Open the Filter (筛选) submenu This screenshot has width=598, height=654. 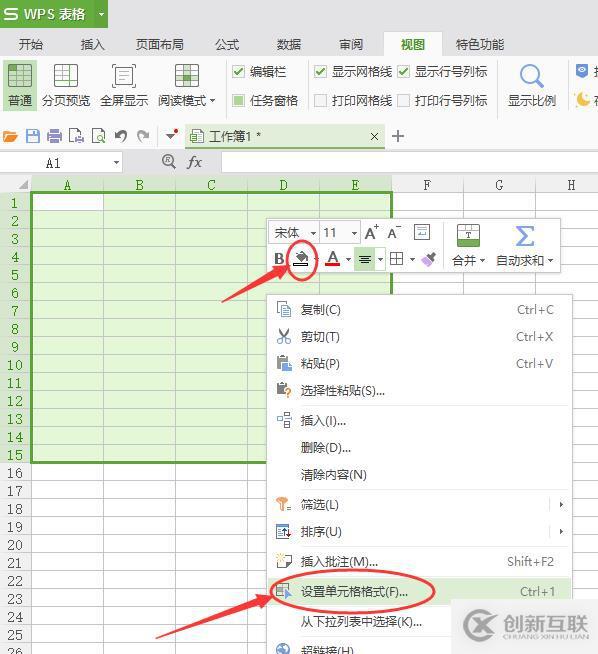pyautogui.click(x=419, y=505)
